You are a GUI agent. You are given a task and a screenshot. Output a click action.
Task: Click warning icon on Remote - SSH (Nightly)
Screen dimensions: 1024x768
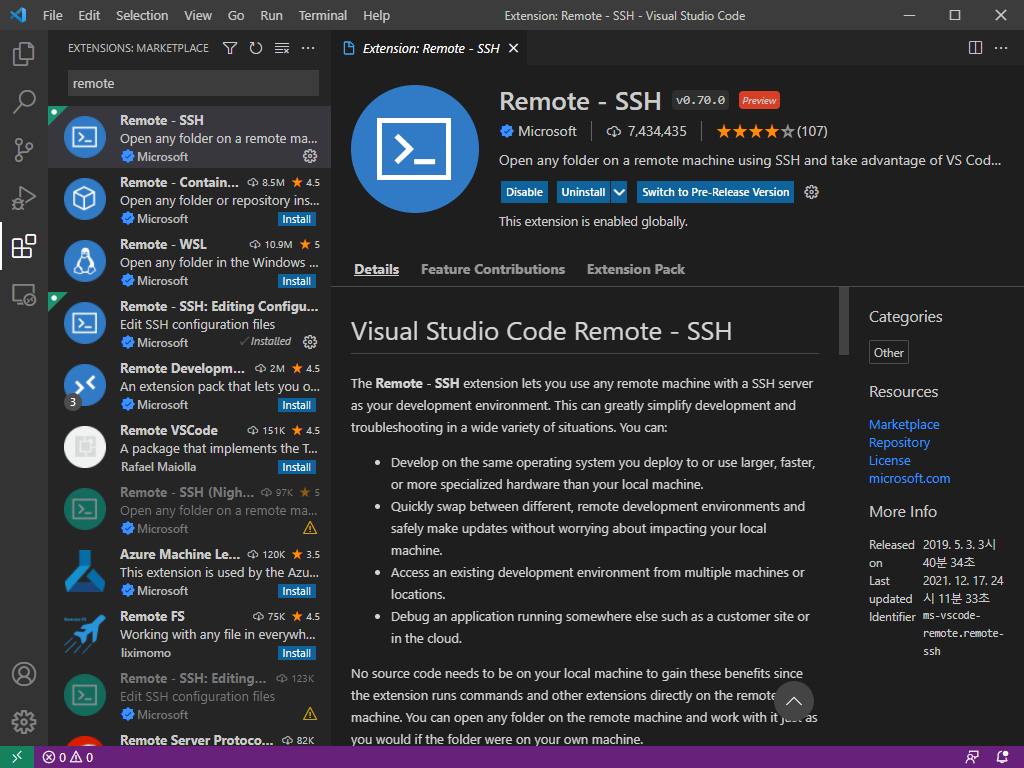click(310, 528)
